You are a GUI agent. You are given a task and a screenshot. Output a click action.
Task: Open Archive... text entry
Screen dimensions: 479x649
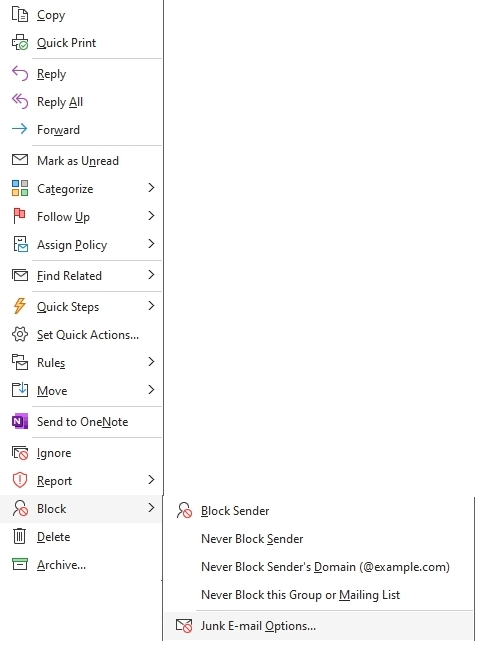pyautogui.click(x=62, y=565)
